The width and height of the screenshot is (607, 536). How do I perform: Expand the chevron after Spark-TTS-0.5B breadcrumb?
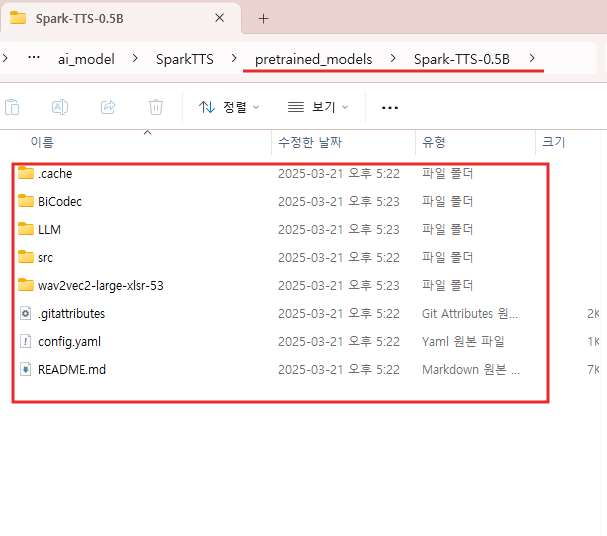532,58
